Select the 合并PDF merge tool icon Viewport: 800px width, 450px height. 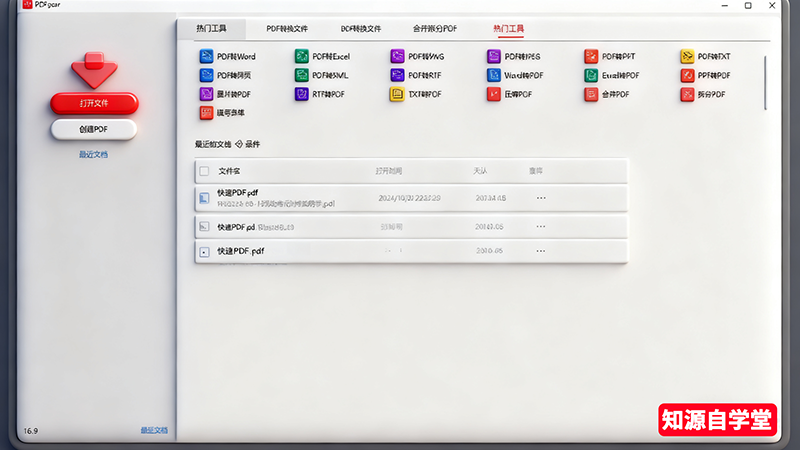coord(592,94)
